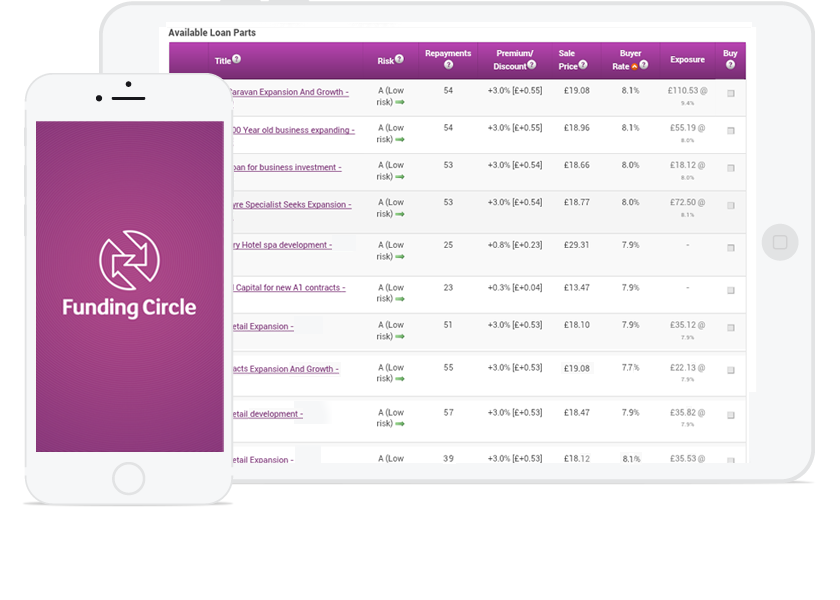Click green risk arrow in retail development row

[x=400, y=424]
